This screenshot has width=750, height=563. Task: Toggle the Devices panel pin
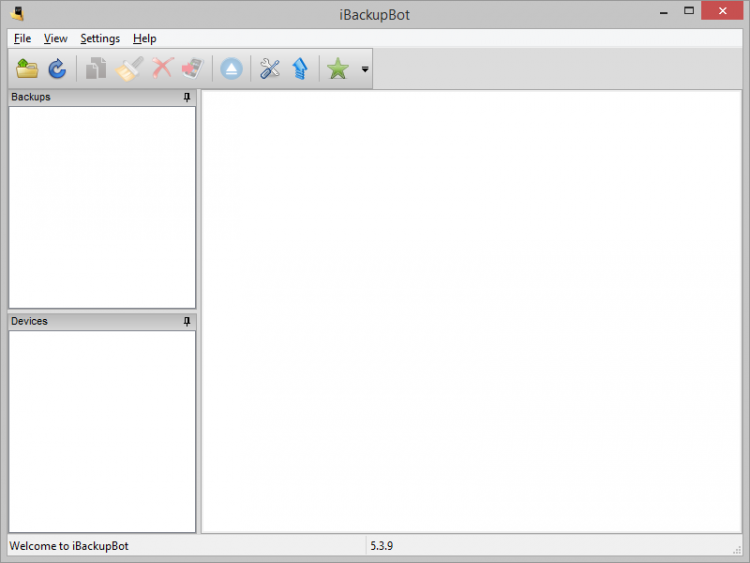[187, 321]
